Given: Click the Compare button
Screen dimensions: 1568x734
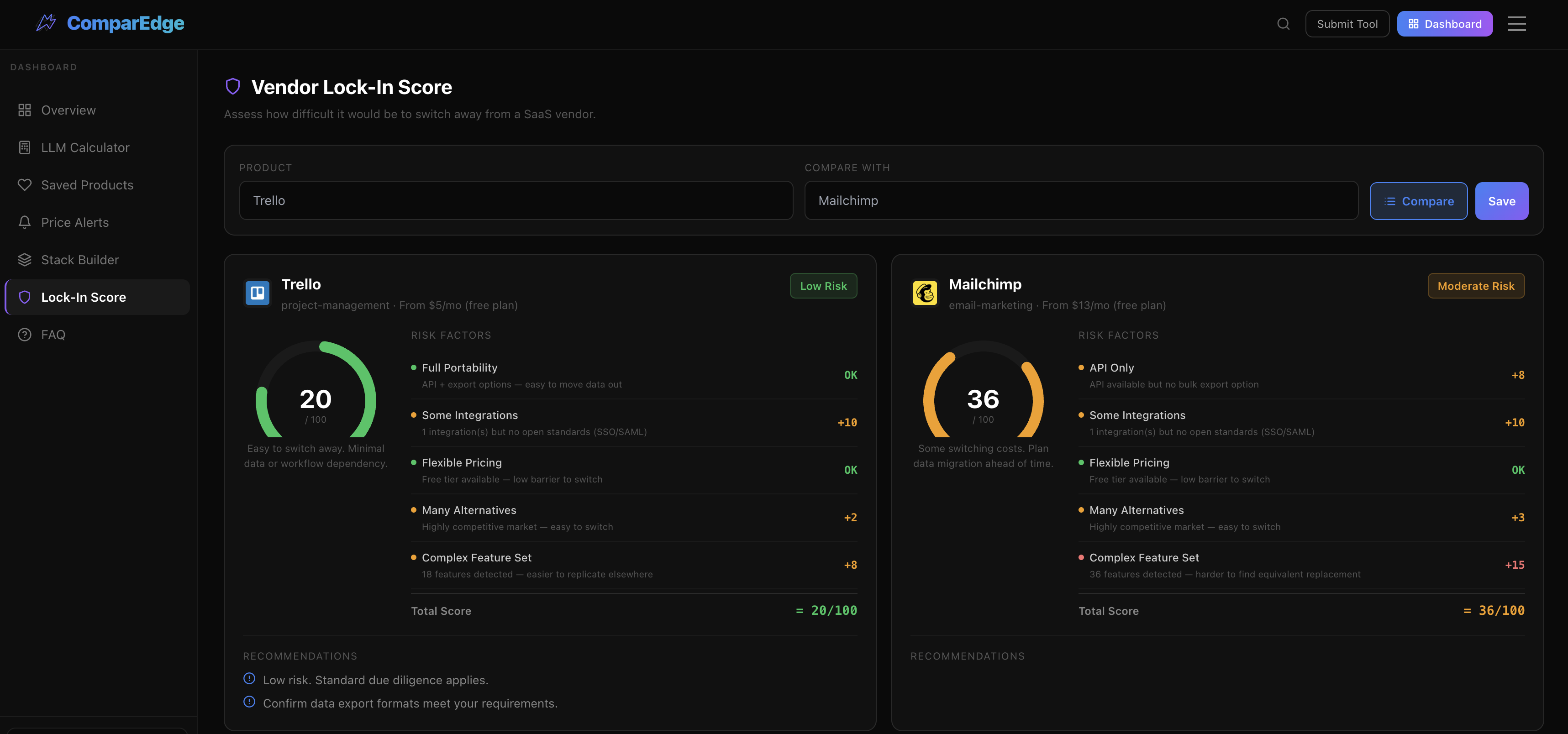Looking at the screenshot, I should click(1418, 201).
